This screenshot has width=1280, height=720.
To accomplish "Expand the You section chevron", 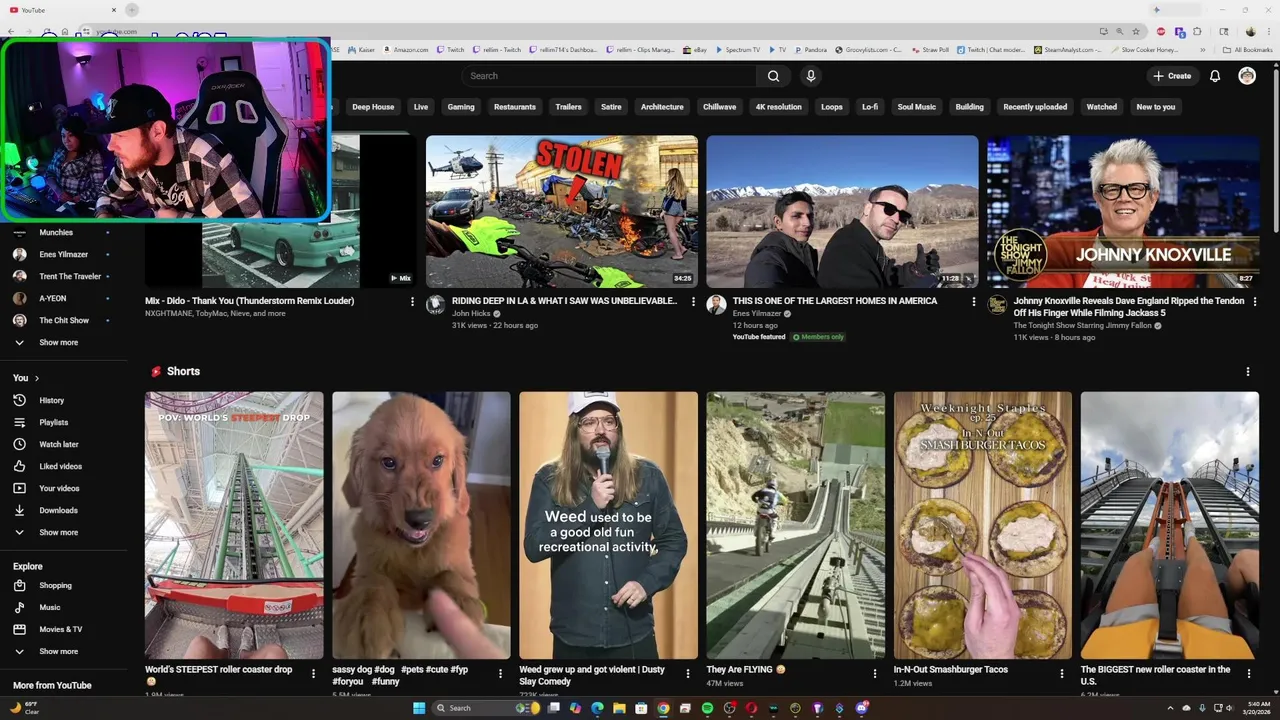I will coord(37,378).
